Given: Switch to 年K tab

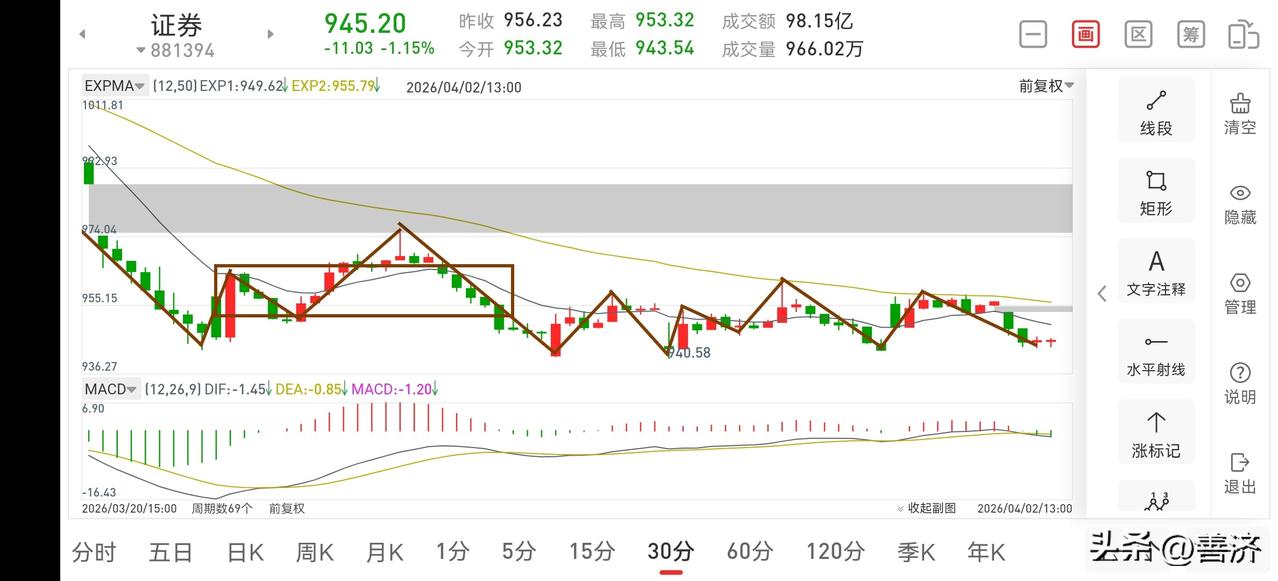Looking at the screenshot, I should coord(986,551).
